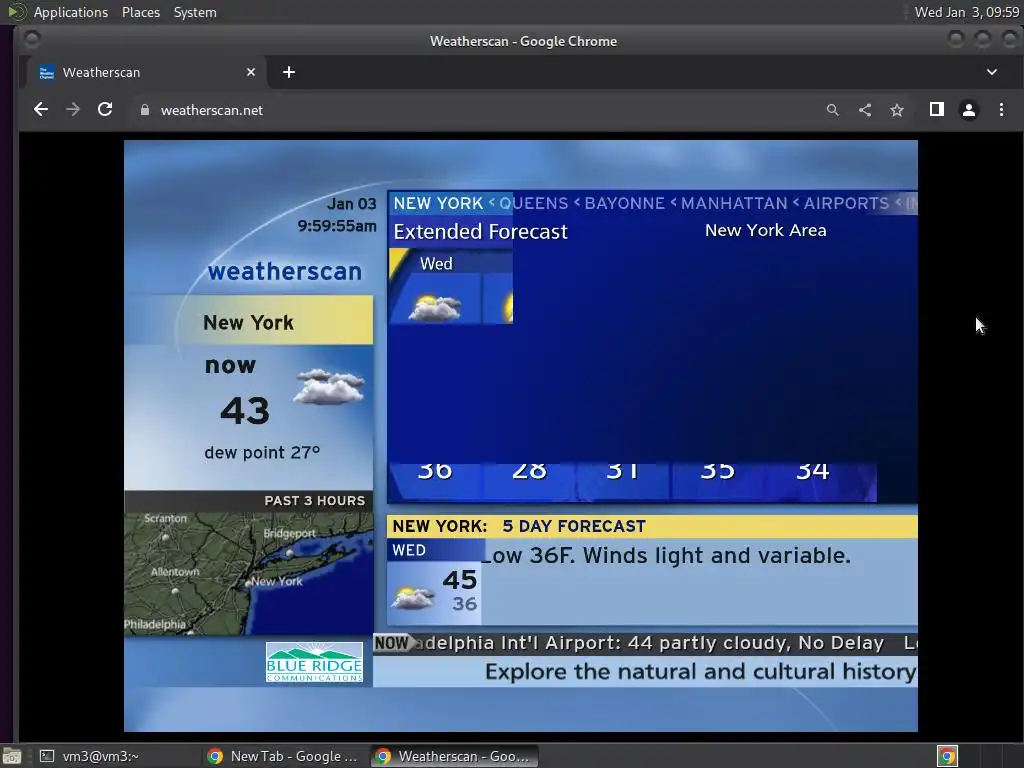This screenshot has width=1024, height=768.
Task: Click Chrome icon in the system tray
Action: coord(947,756)
